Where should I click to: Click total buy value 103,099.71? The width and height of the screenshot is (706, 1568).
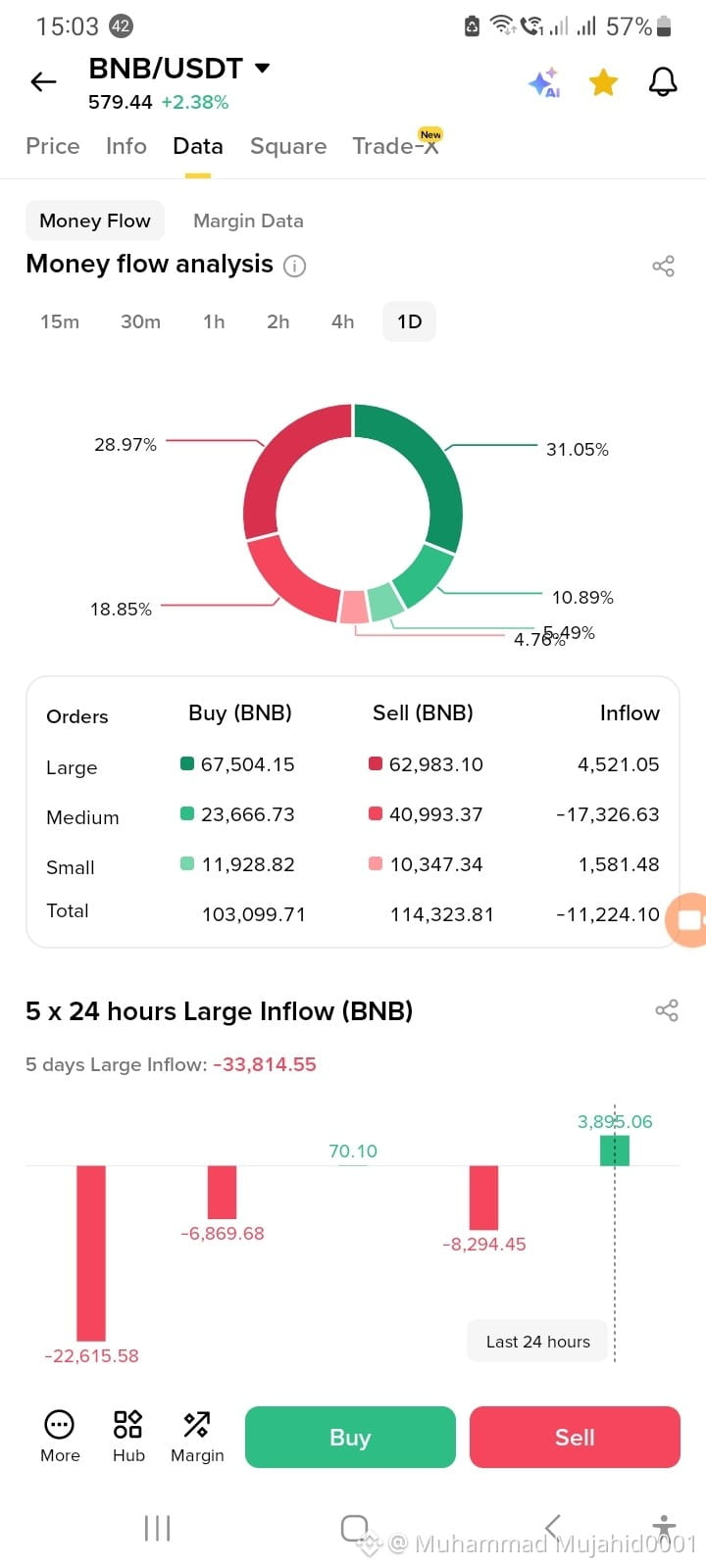[254, 914]
